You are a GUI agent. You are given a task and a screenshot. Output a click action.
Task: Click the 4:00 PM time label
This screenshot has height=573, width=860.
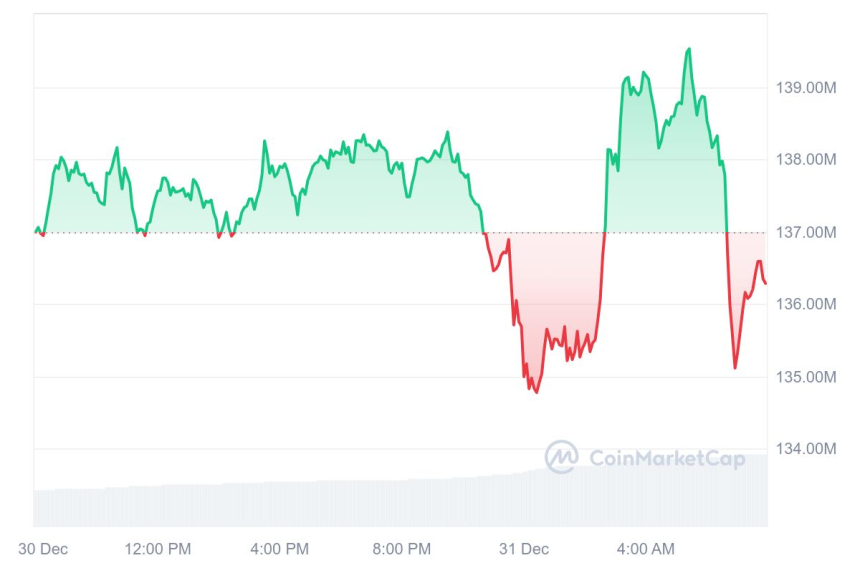(x=279, y=549)
